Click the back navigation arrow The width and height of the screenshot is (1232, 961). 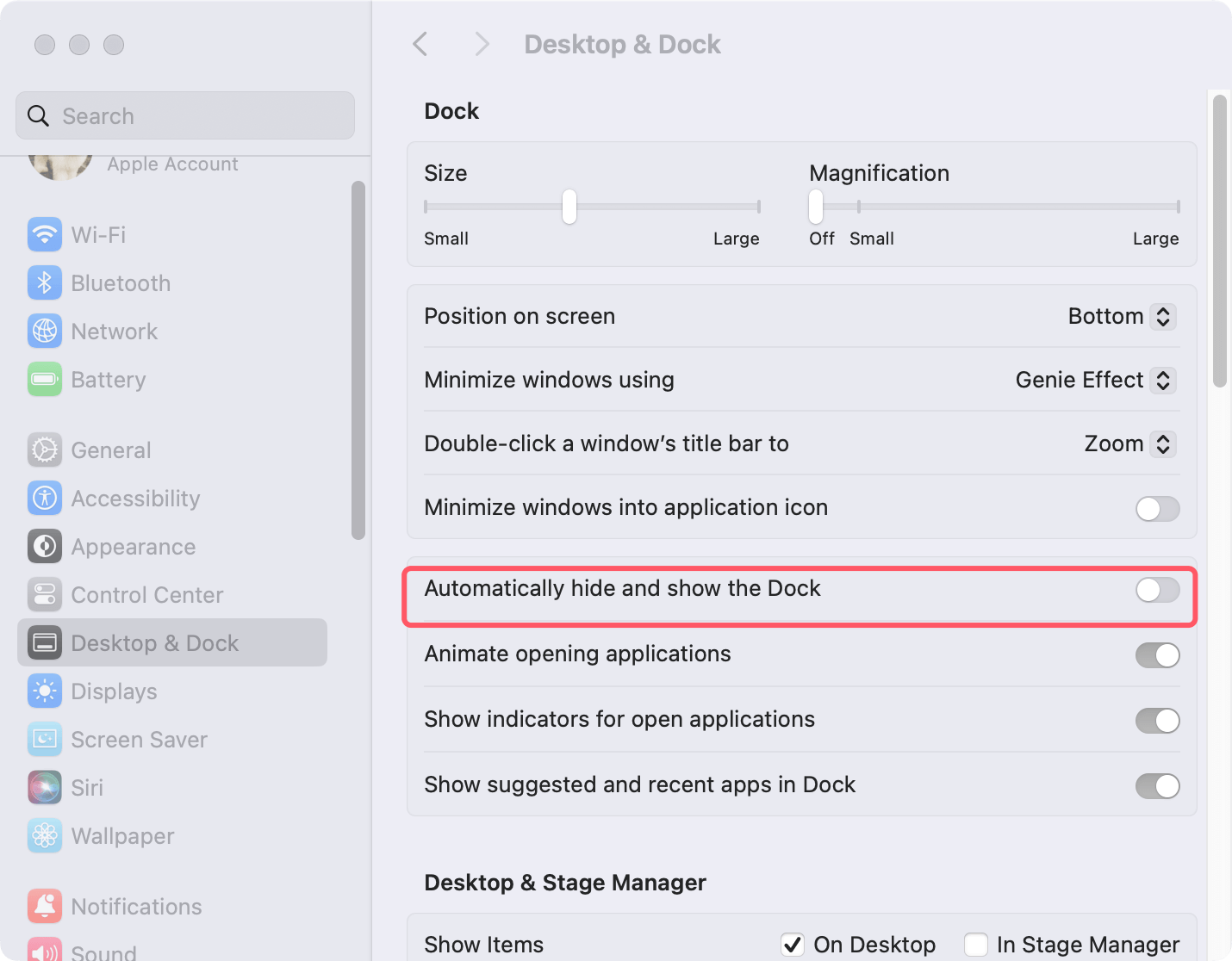click(420, 44)
